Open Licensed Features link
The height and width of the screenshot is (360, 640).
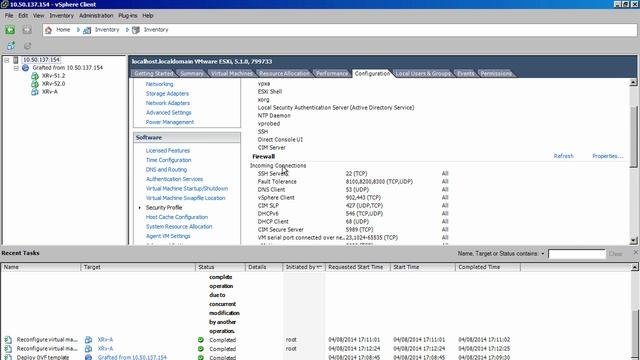pyautogui.click(x=168, y=151)
